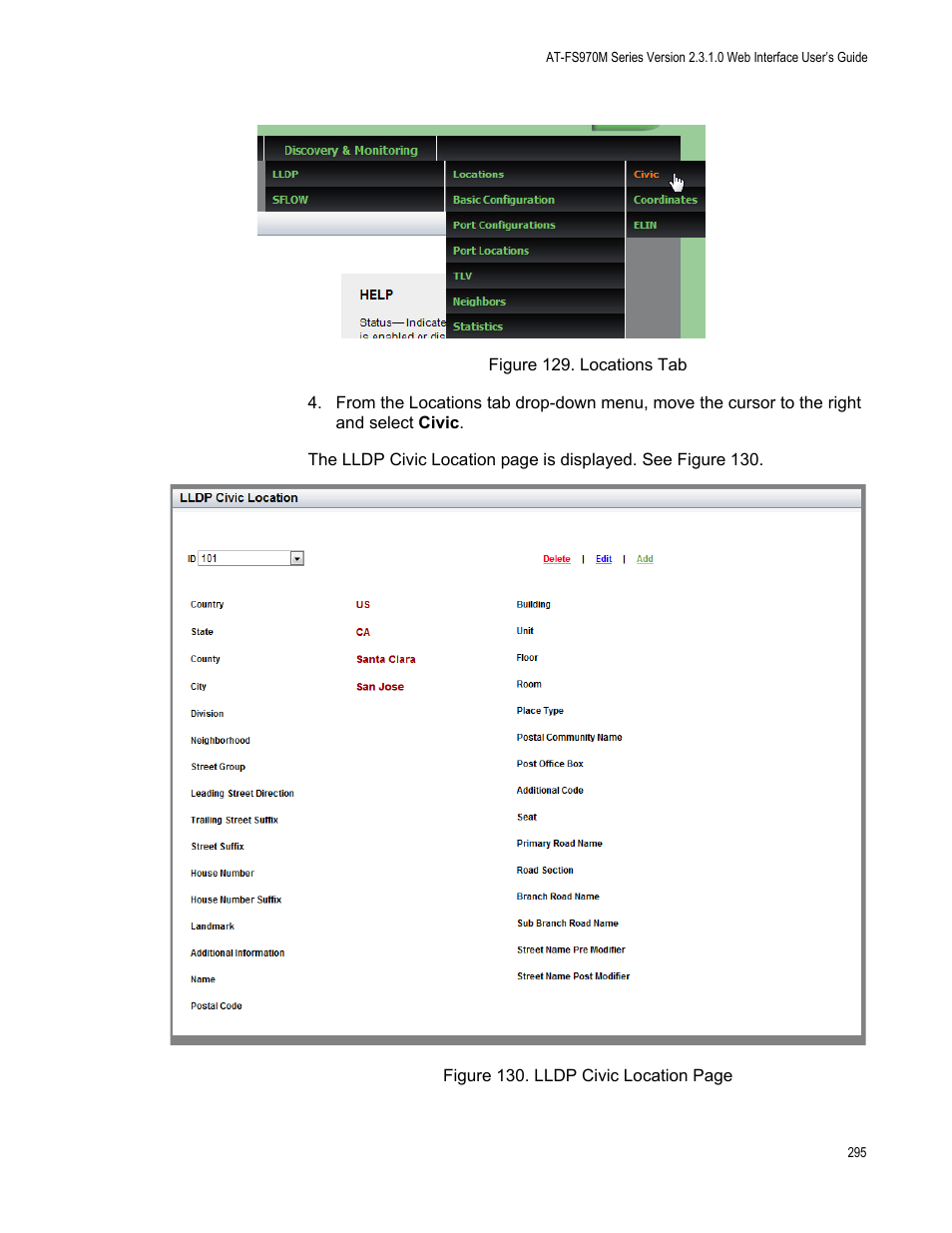This screenshot has width=952, height=1233.
Task: Choose Civic in Locations submenu
Action: click(x=666, y=174)
